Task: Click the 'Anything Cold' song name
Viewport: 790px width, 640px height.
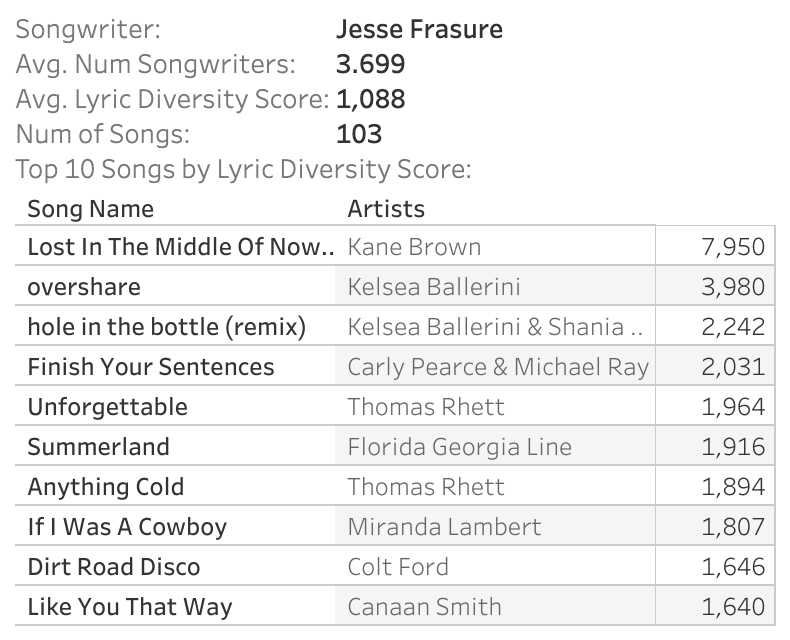Action: click(x=105, y=487)
